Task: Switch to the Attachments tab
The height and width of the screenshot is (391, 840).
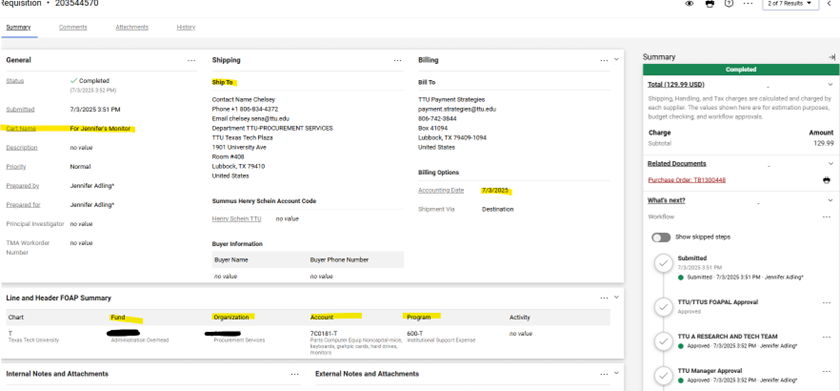Action: pos(132,27)
